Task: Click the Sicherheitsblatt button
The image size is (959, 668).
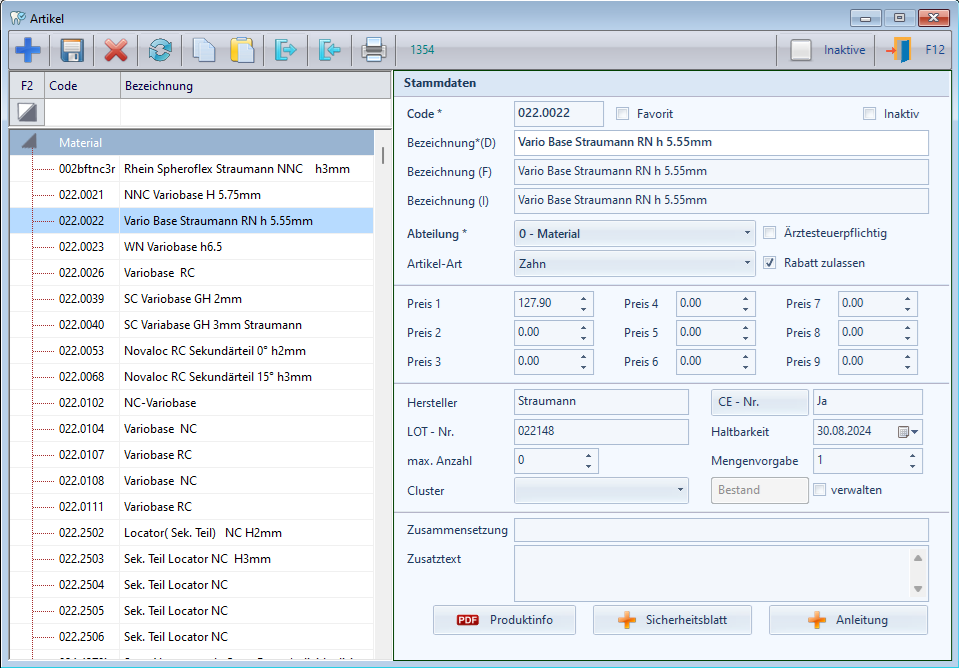Action: coord(672,620)
